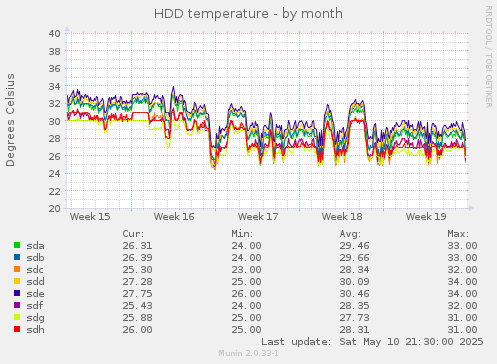Click the Cur: column header
This screenshot has height=364, width=497.
(133, 234)
